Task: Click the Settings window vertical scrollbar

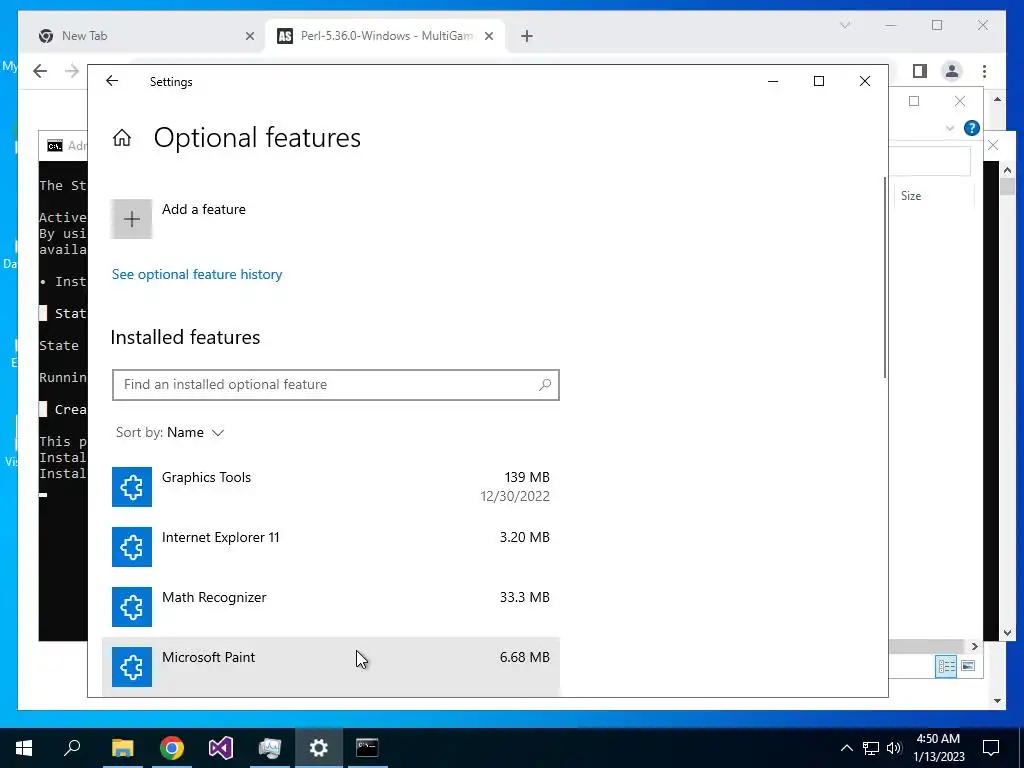Action: tap(885, 277)
